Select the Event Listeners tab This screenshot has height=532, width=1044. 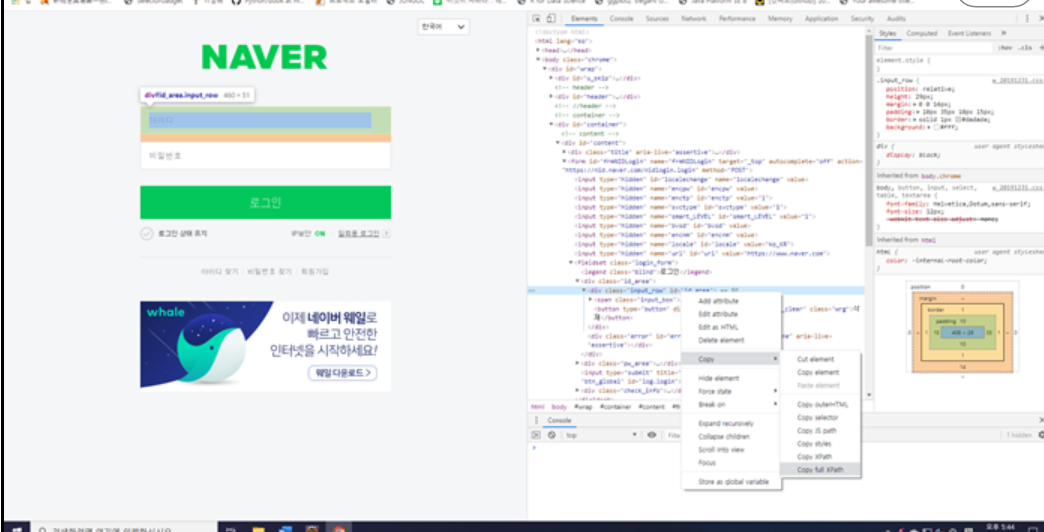pos(970,33)
